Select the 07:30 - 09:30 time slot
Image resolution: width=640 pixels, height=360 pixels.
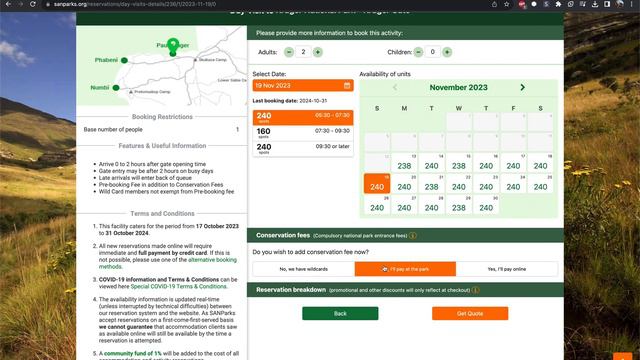click(x=303, y=133)
